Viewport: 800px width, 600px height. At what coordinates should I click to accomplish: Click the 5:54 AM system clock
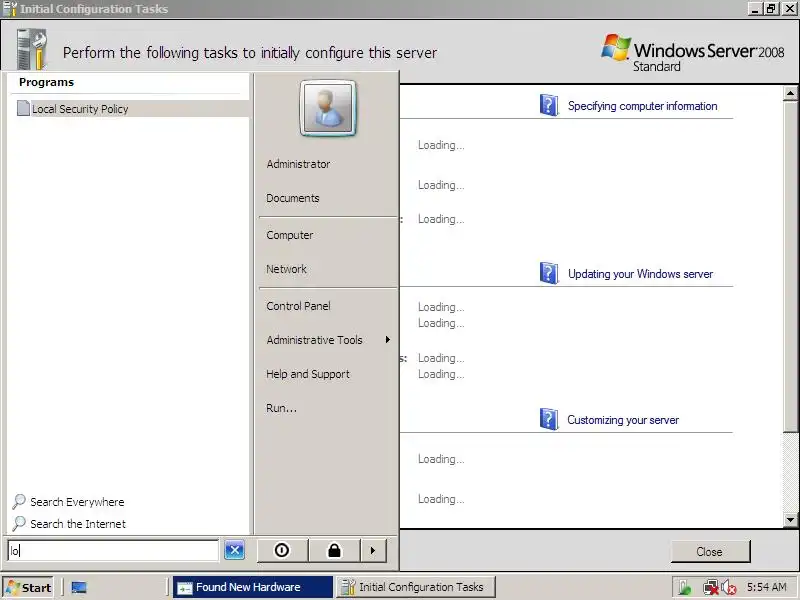[x=766, y=587]
